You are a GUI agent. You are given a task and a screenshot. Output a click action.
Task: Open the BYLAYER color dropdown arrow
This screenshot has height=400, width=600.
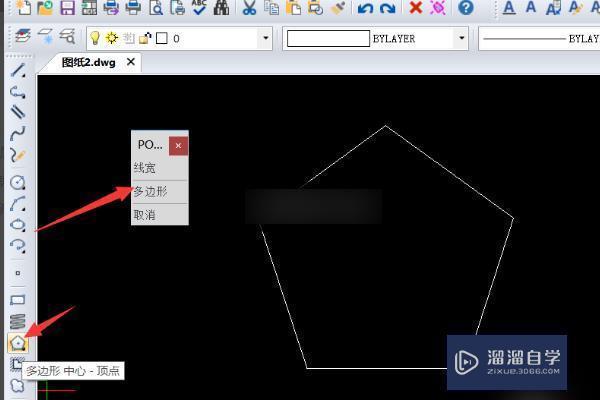tap(461, 38)
